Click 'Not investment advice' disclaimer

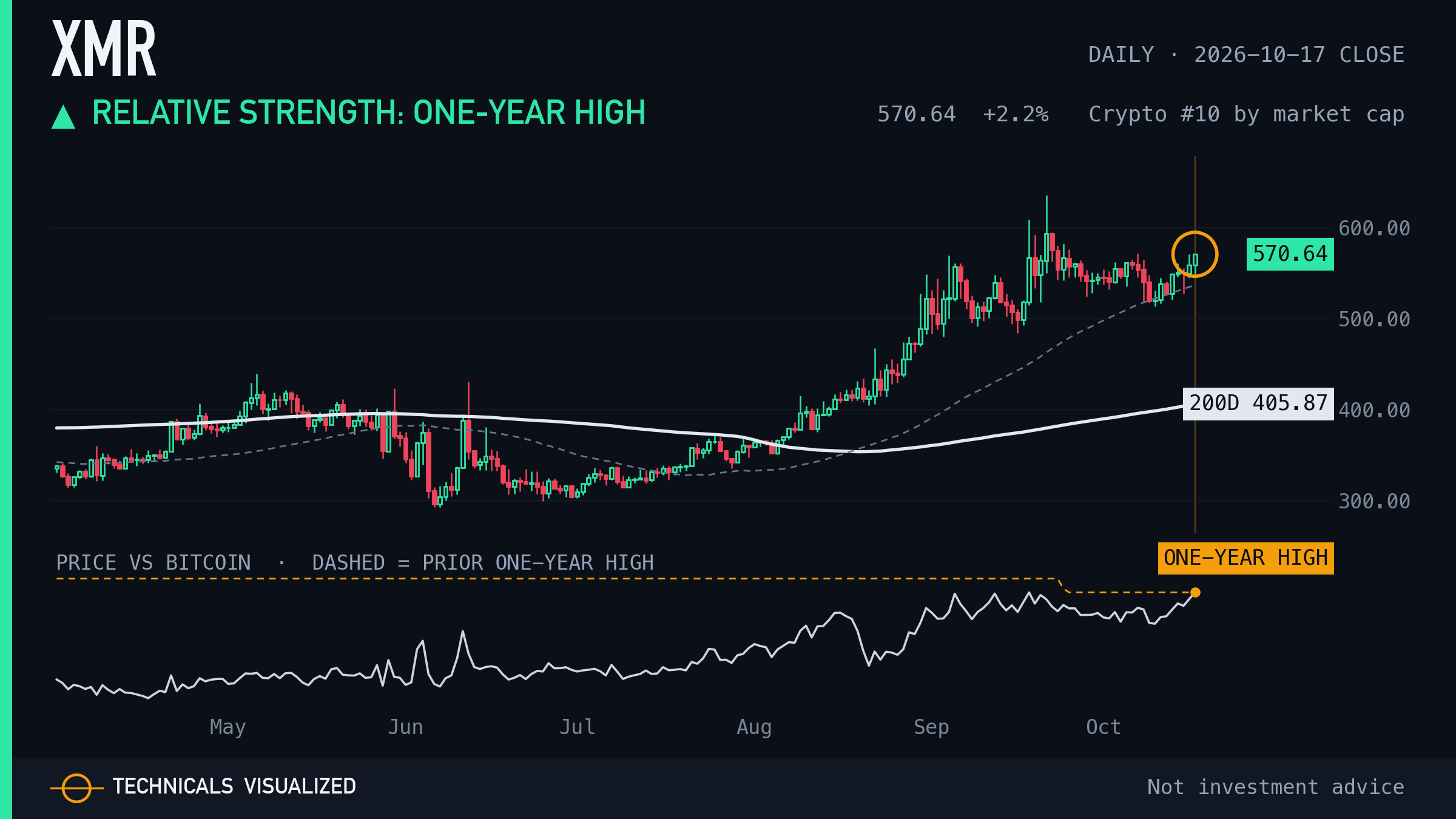1276,787
